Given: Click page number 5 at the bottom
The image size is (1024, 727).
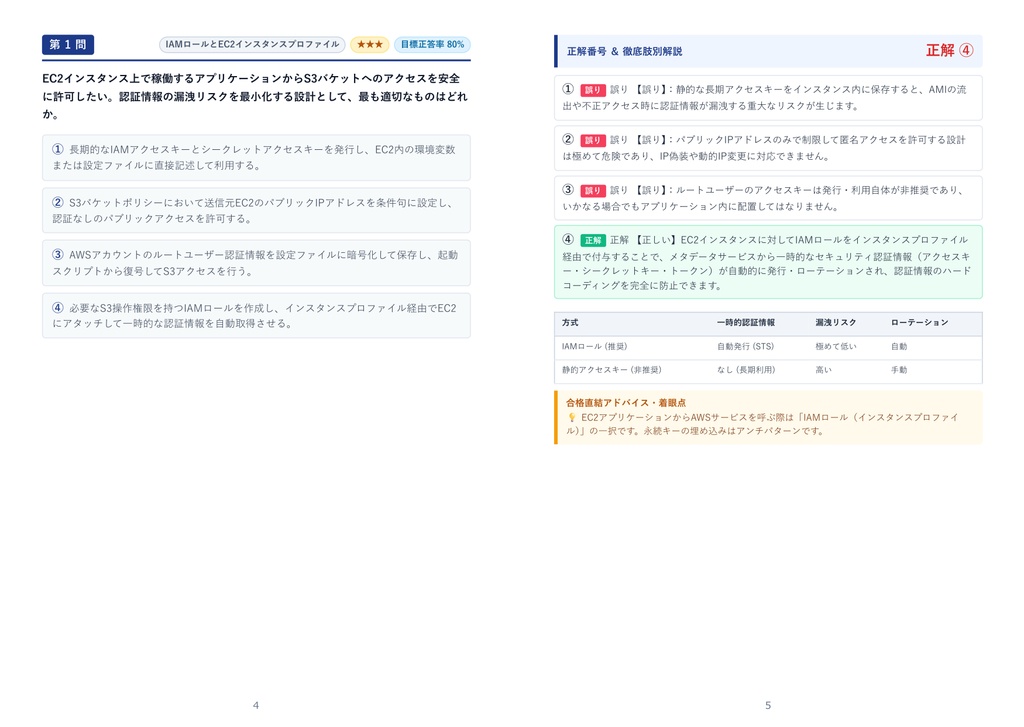Looking at the screenshot, I should click(768, 705).
